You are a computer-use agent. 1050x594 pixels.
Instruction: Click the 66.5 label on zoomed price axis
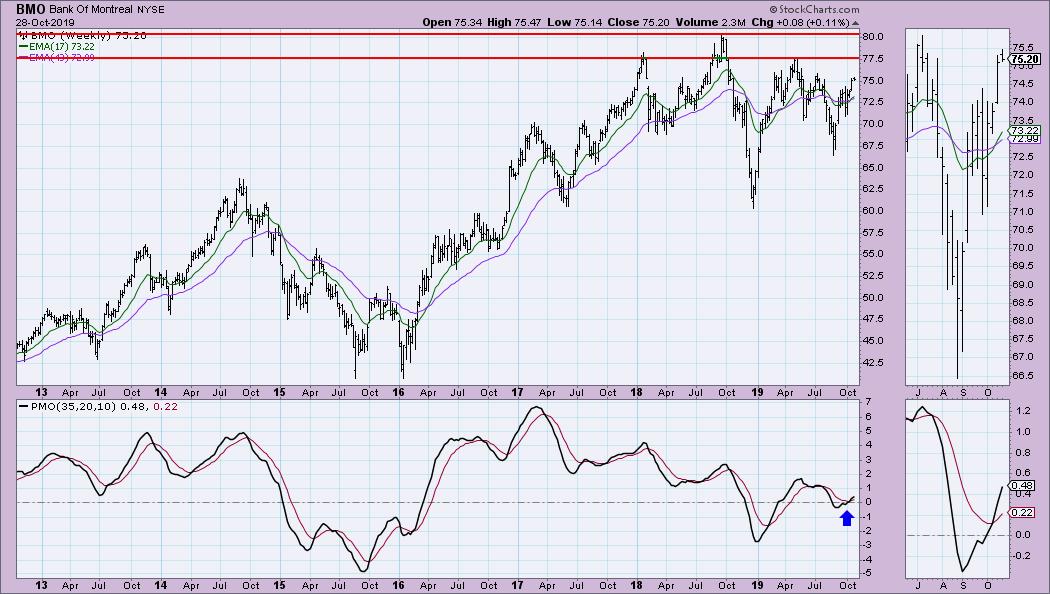point(1023,375)
